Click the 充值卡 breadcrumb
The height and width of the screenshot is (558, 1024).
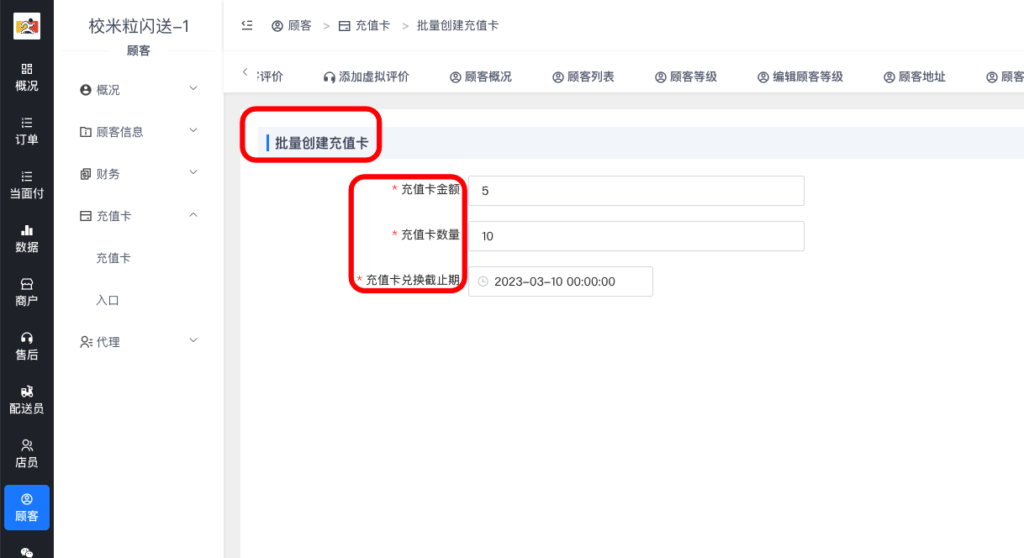click(364, 25)
